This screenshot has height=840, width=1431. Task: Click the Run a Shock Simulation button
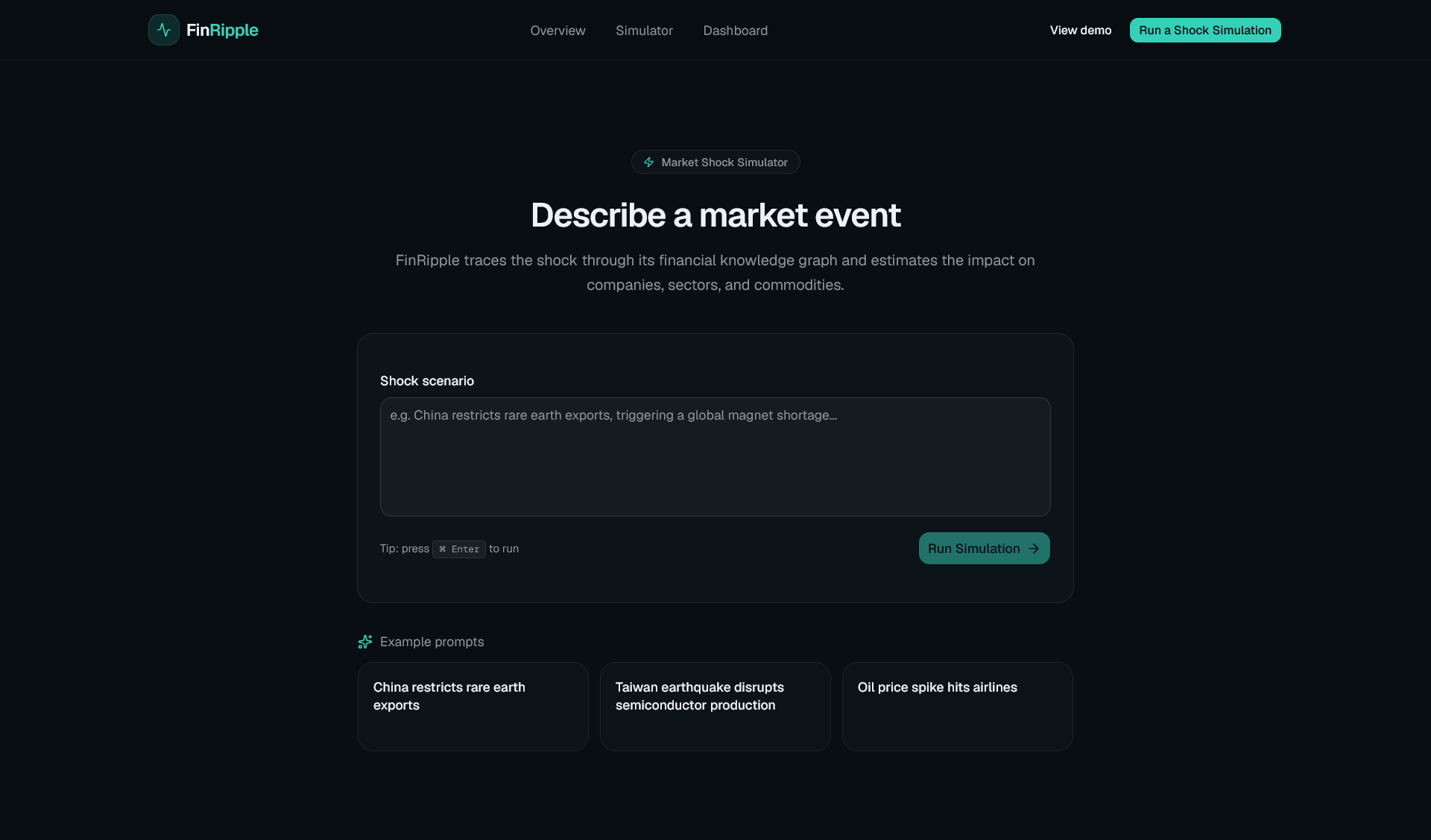[x=1205, y=31]
